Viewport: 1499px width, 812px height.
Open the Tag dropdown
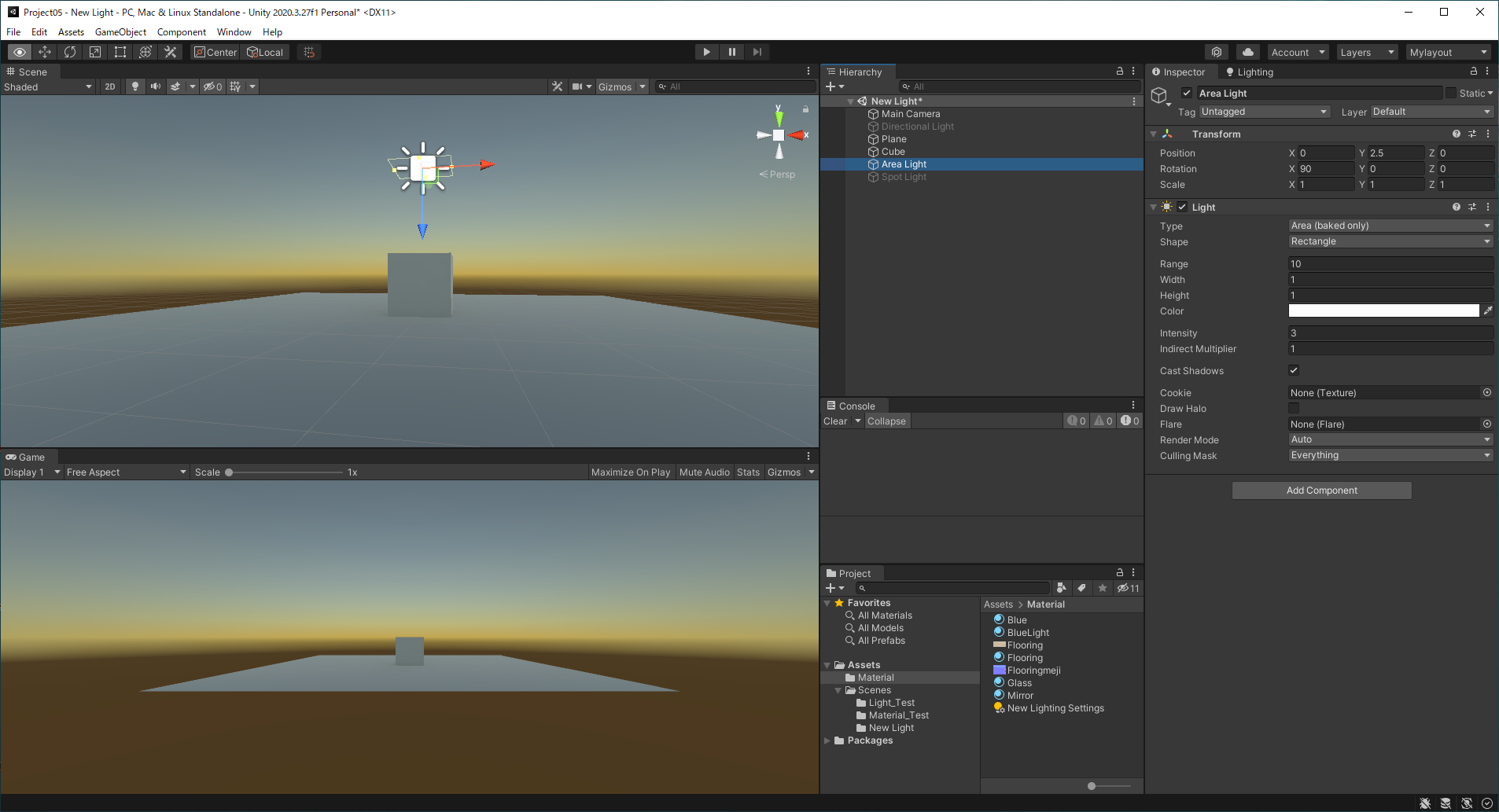point(1265,112)
